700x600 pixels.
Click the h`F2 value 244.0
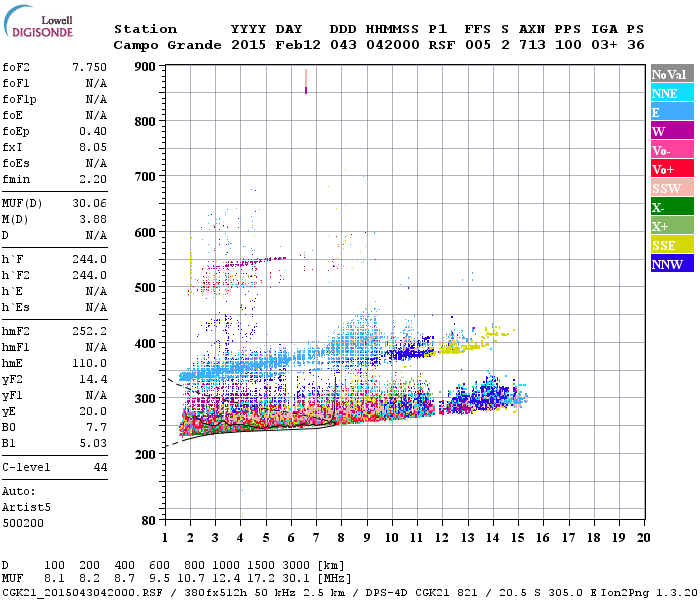pyautogui.click(x=89, y=275)
